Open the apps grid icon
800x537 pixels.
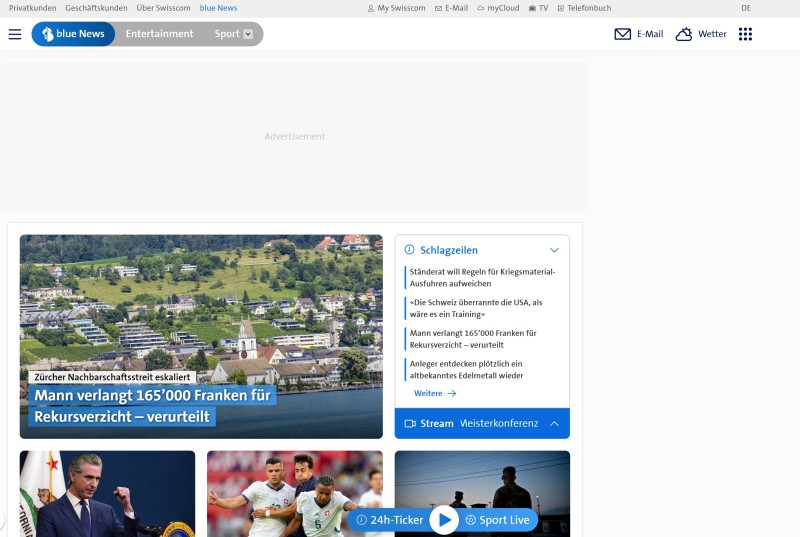point(745,34)
